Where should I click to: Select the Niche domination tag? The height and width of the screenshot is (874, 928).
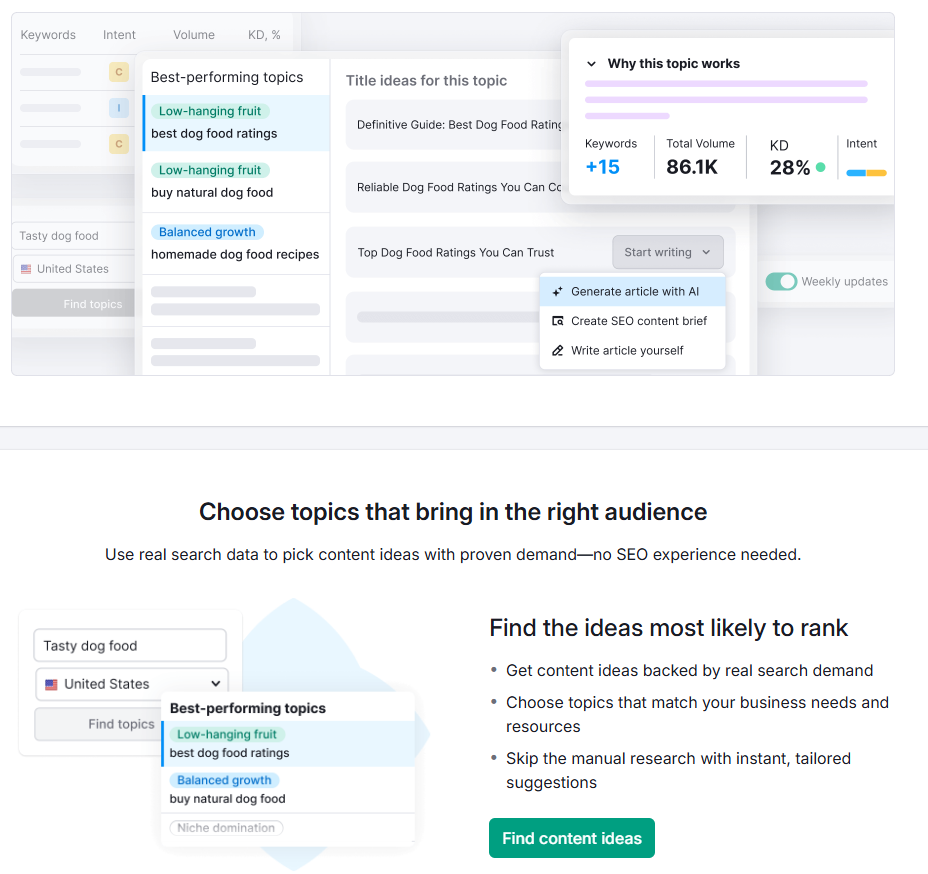point(226,828)
